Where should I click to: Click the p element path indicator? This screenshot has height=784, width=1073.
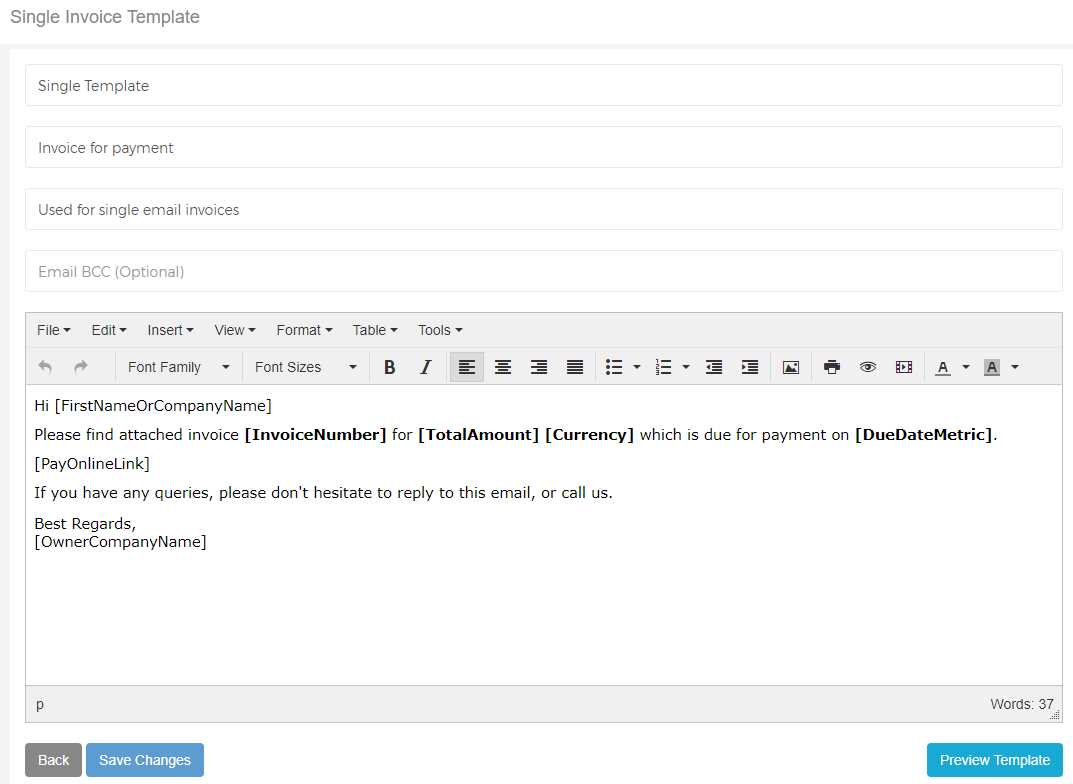pyautogui.click(x=40, y=704)
